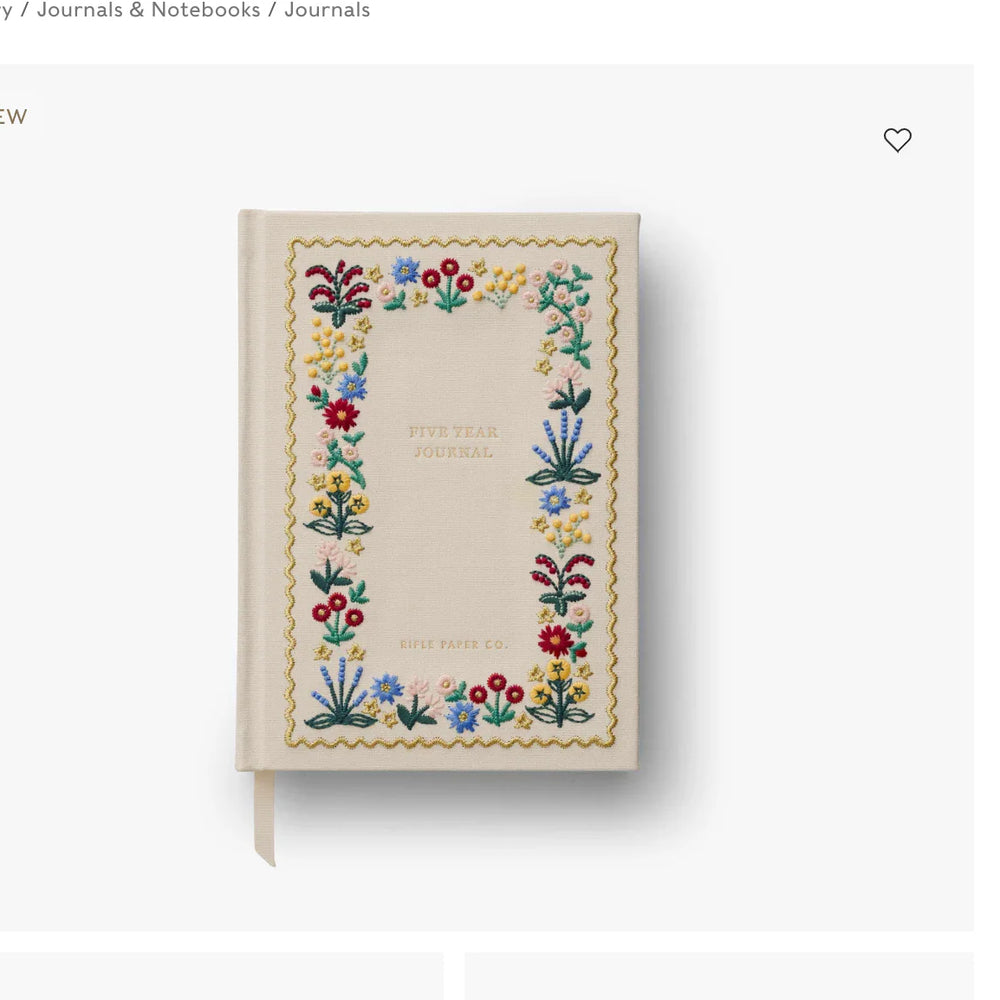Click the slash between Notebooks and Journals
1000x1000 pixels.
pos(272,10)
